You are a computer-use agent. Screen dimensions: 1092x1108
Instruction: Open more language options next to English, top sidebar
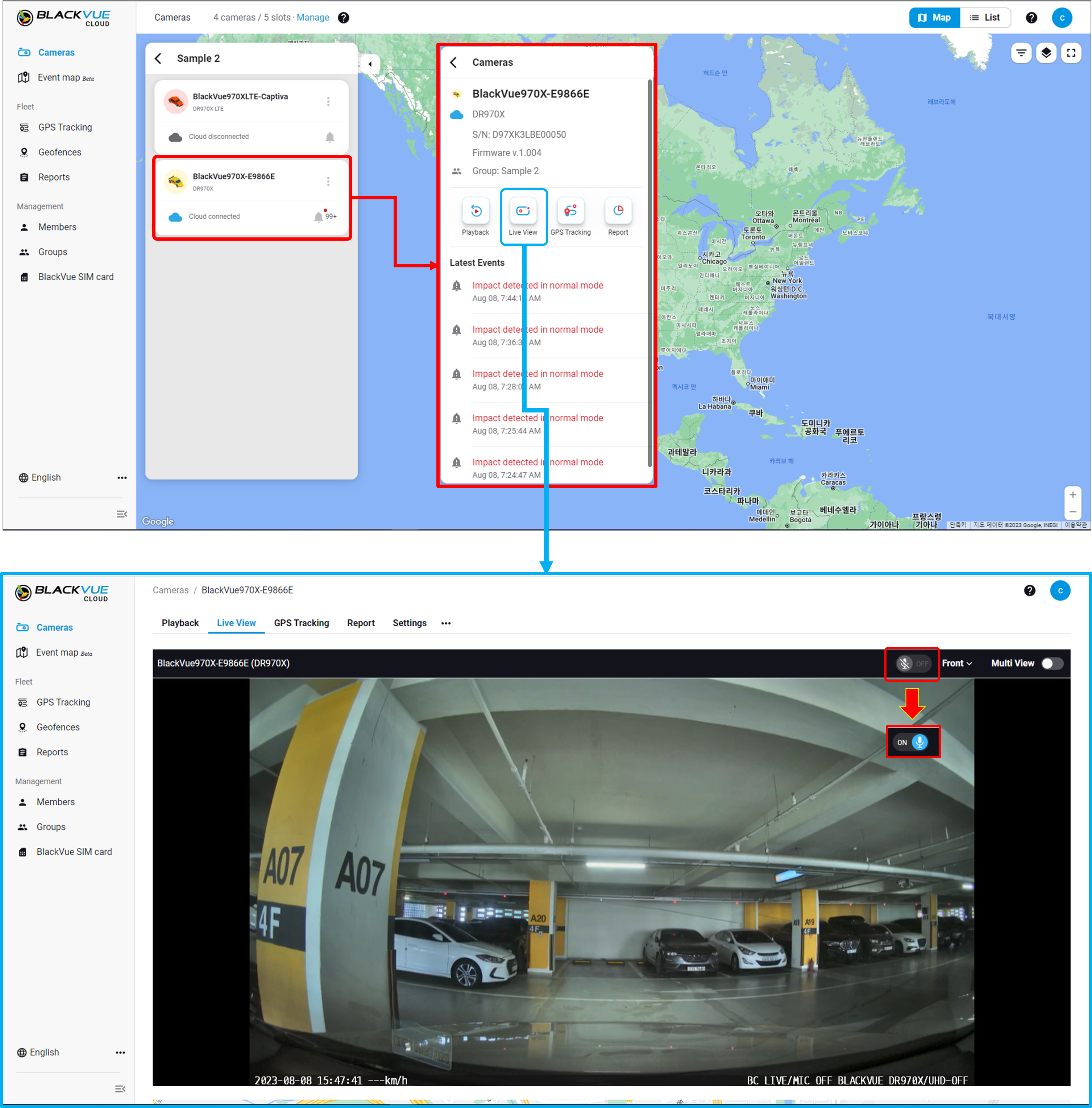pos(122,478)
